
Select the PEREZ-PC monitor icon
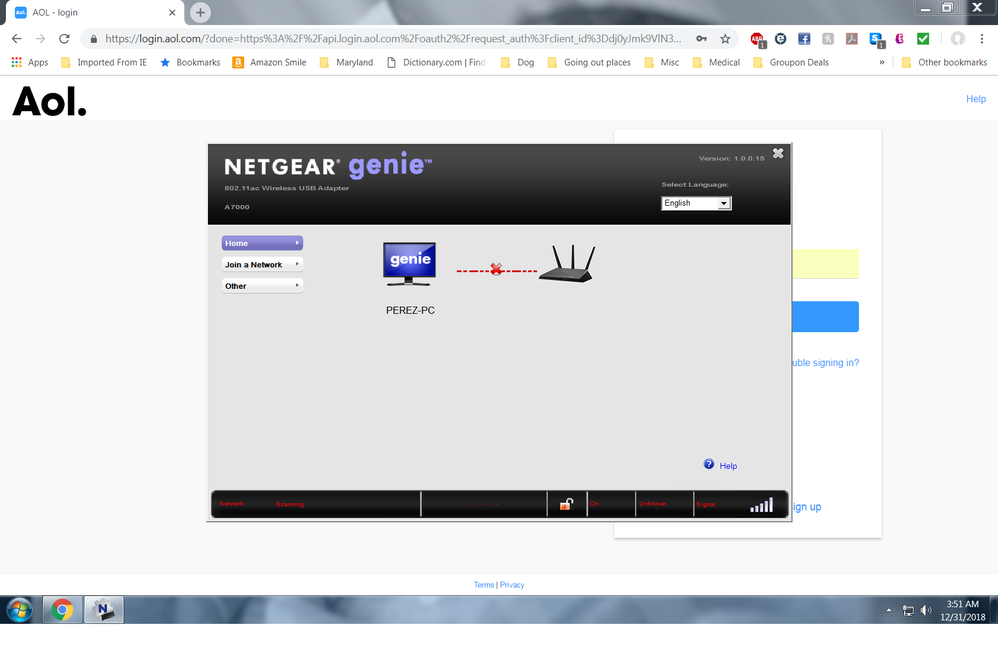click(x=409, y=261)
